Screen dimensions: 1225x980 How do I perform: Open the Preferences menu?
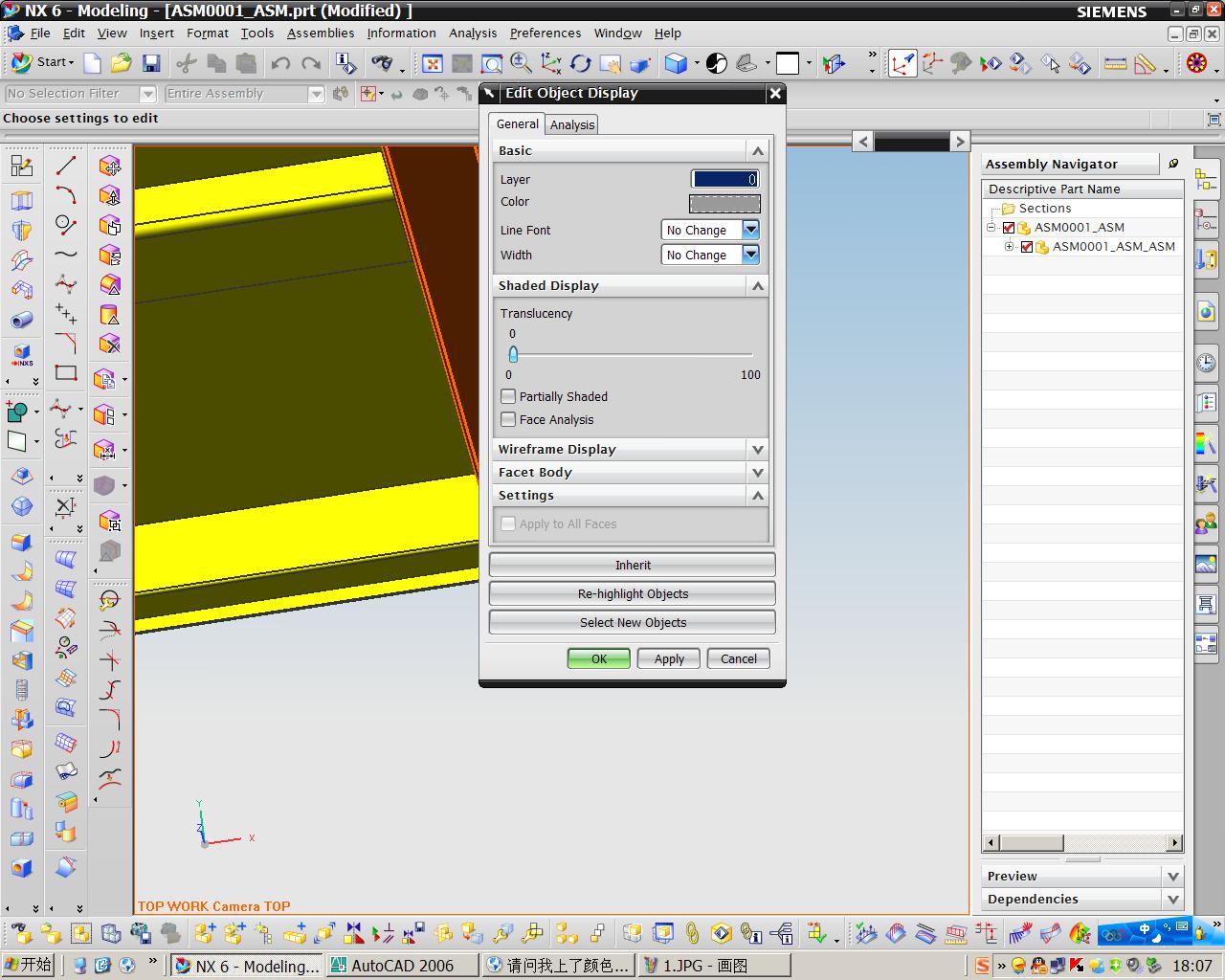click(546, 33)
